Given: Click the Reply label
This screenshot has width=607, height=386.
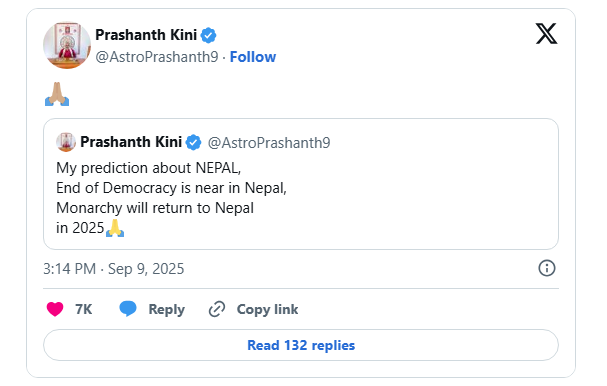Looking at the screenshot, I should [x=166, y=309].
